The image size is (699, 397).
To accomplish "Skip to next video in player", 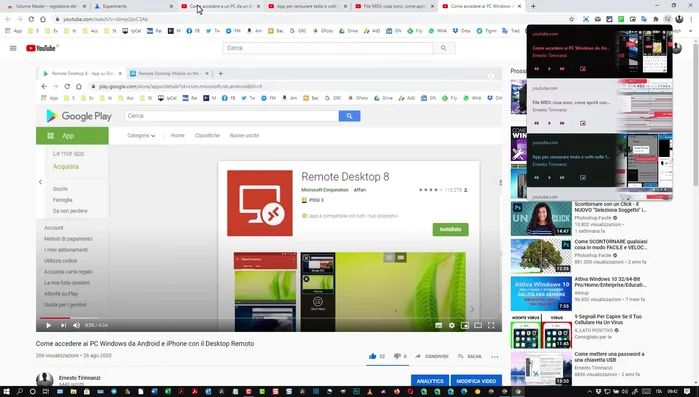I will [63, 325].
